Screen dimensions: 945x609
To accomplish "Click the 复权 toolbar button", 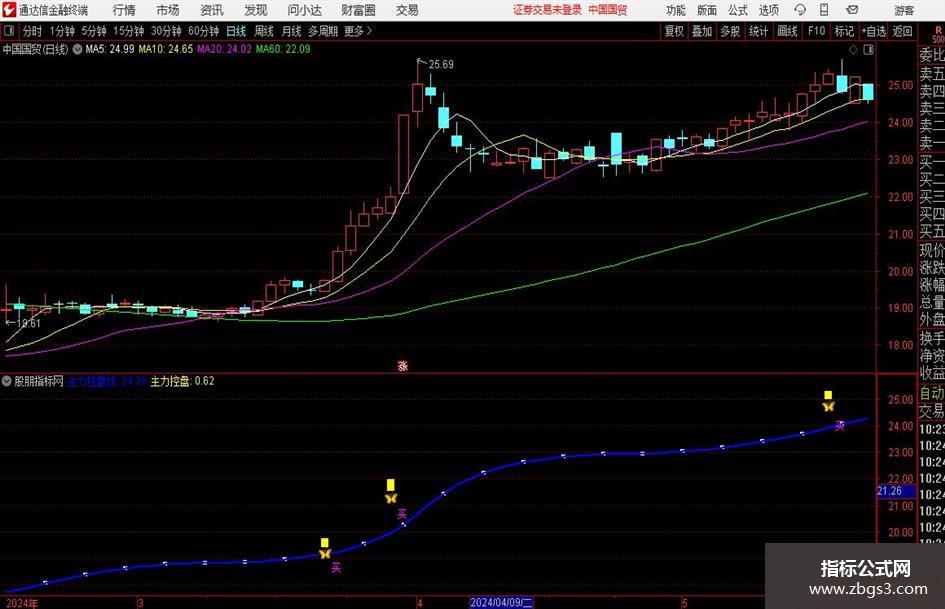I will 674,31.
